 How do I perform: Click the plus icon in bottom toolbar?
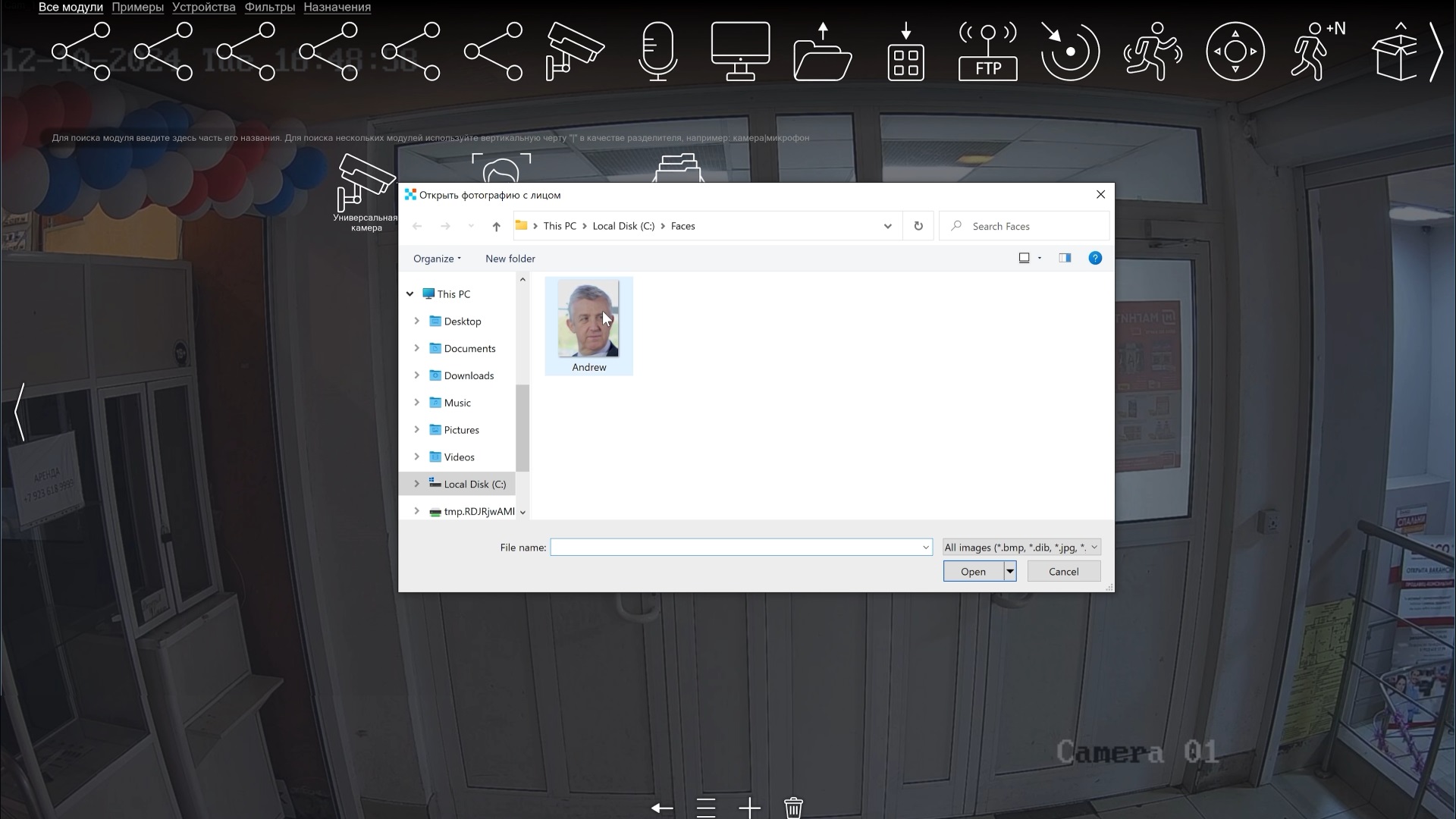(749, 808)
